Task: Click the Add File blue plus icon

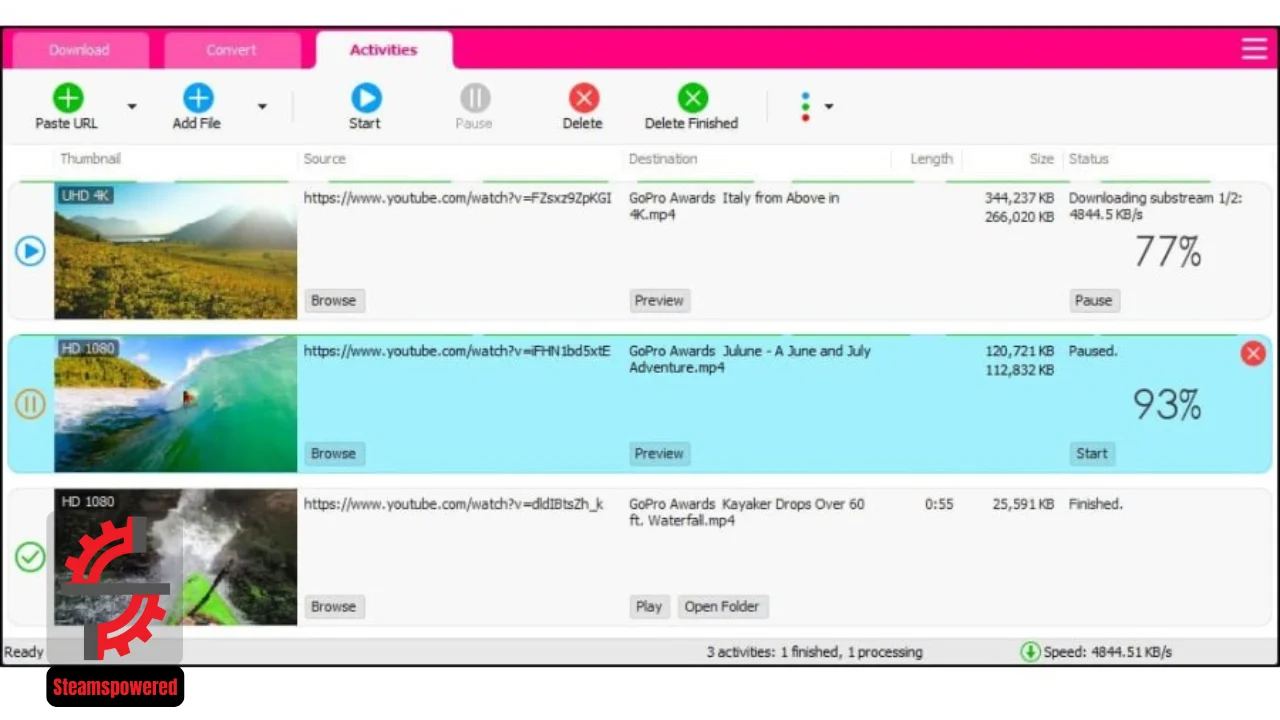Action: (x=198, y=98)
